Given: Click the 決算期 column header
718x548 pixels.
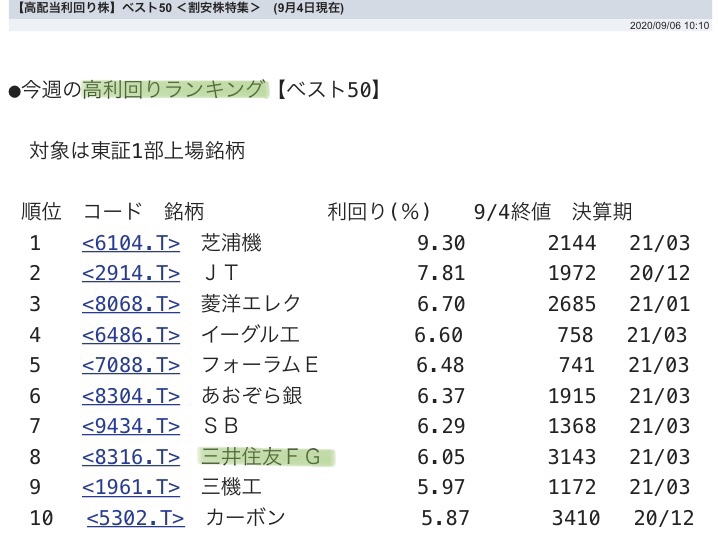Looking at the screenshot, I should 602,212.
